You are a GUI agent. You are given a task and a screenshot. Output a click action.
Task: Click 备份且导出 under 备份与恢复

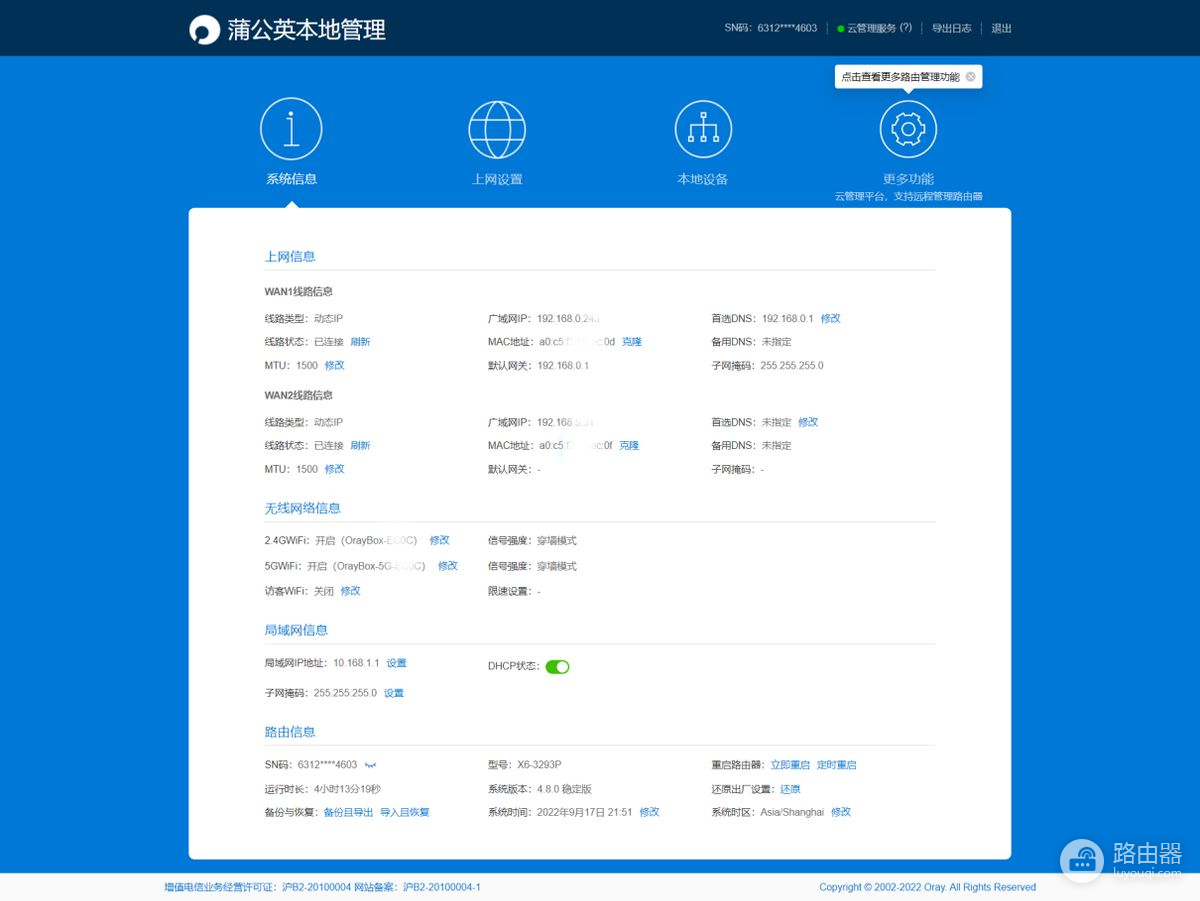(348, 812)
